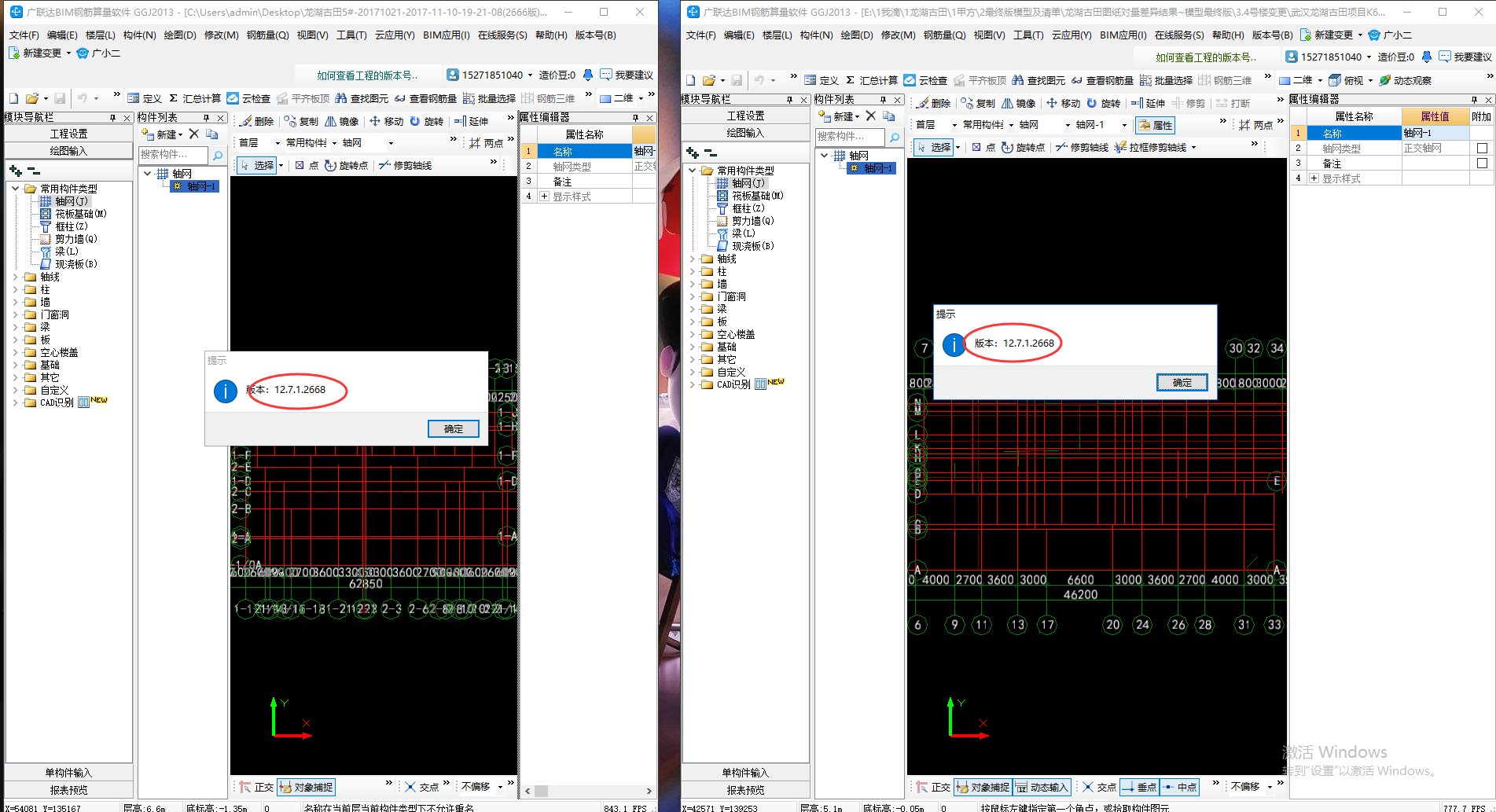Select 修剪轴线 tool in left window
The width and height of the screenshot is (1496, 812).
click(406, 165)
